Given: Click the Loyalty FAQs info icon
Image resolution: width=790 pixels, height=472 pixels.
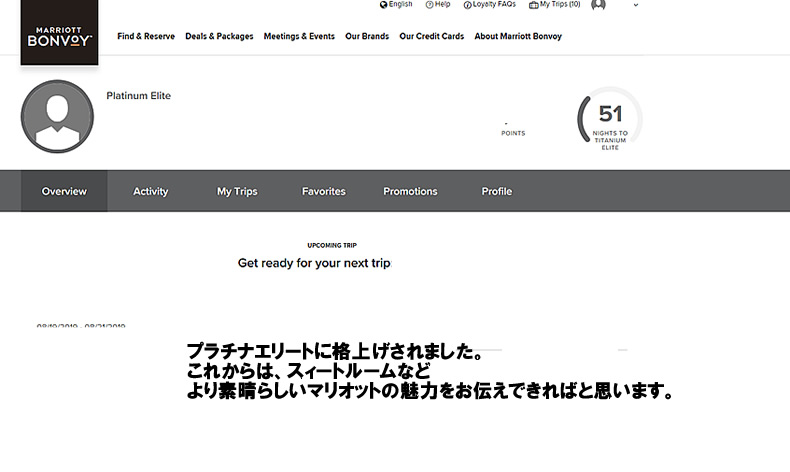Looking at the screenshot, I should tap(468, 5).
